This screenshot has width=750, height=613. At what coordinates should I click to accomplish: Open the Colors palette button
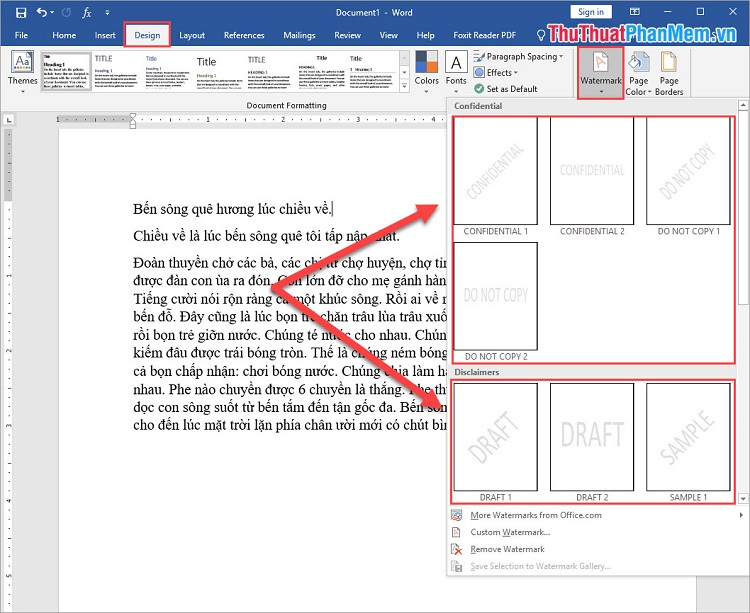(426, 72)
